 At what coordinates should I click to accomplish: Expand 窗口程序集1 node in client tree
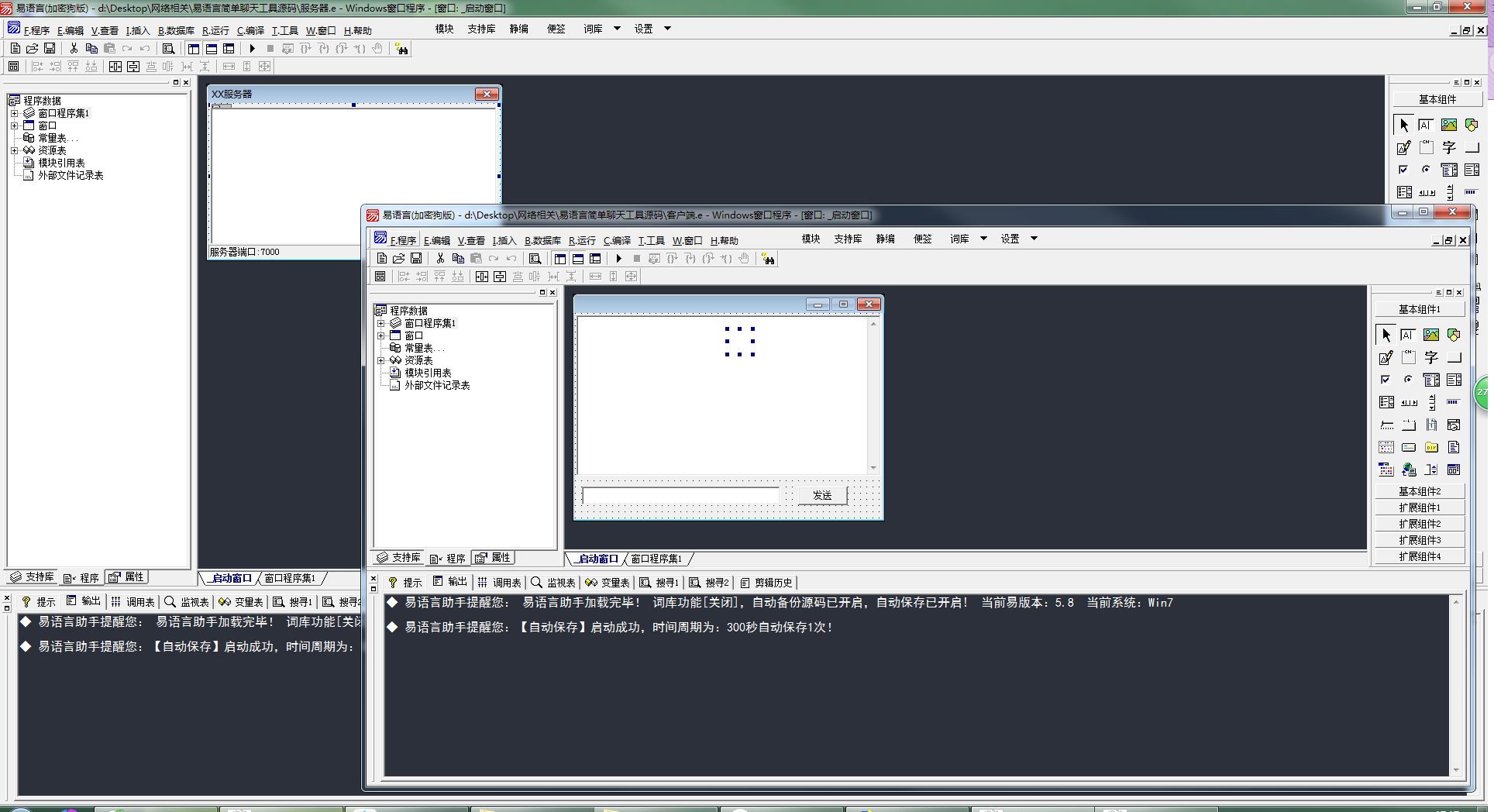point(380,323)
